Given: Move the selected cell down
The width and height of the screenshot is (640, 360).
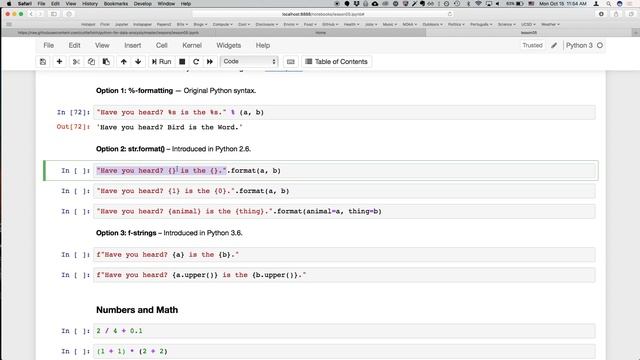Looking at the screenshot, I should (138, 62).
